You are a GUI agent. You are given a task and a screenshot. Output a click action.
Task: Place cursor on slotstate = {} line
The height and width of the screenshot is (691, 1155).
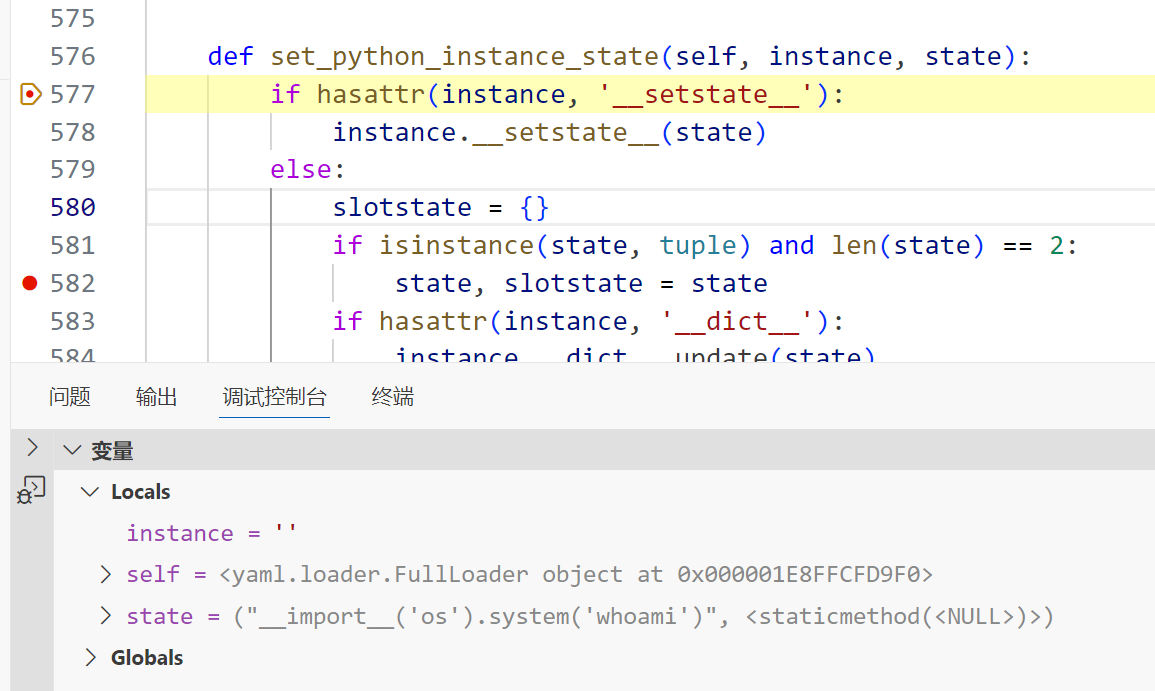pos(441,207)
